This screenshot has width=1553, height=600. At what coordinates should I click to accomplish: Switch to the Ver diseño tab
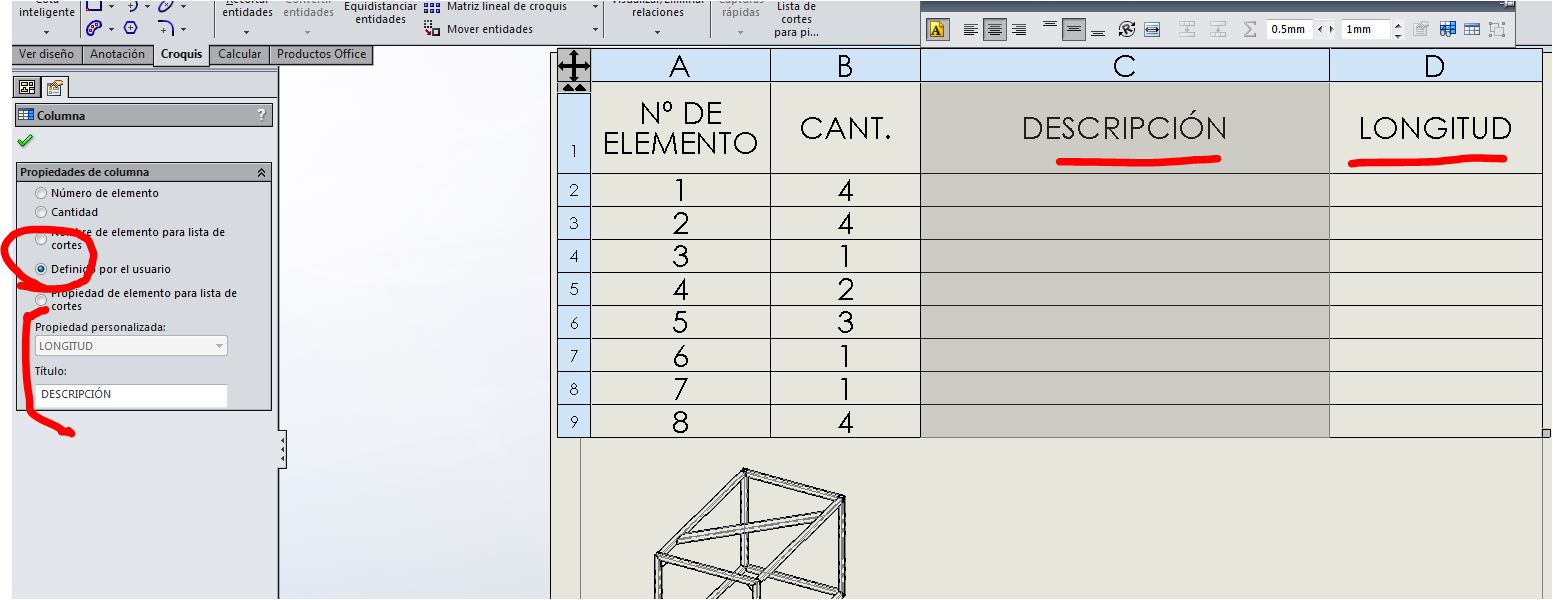(46, 55)
